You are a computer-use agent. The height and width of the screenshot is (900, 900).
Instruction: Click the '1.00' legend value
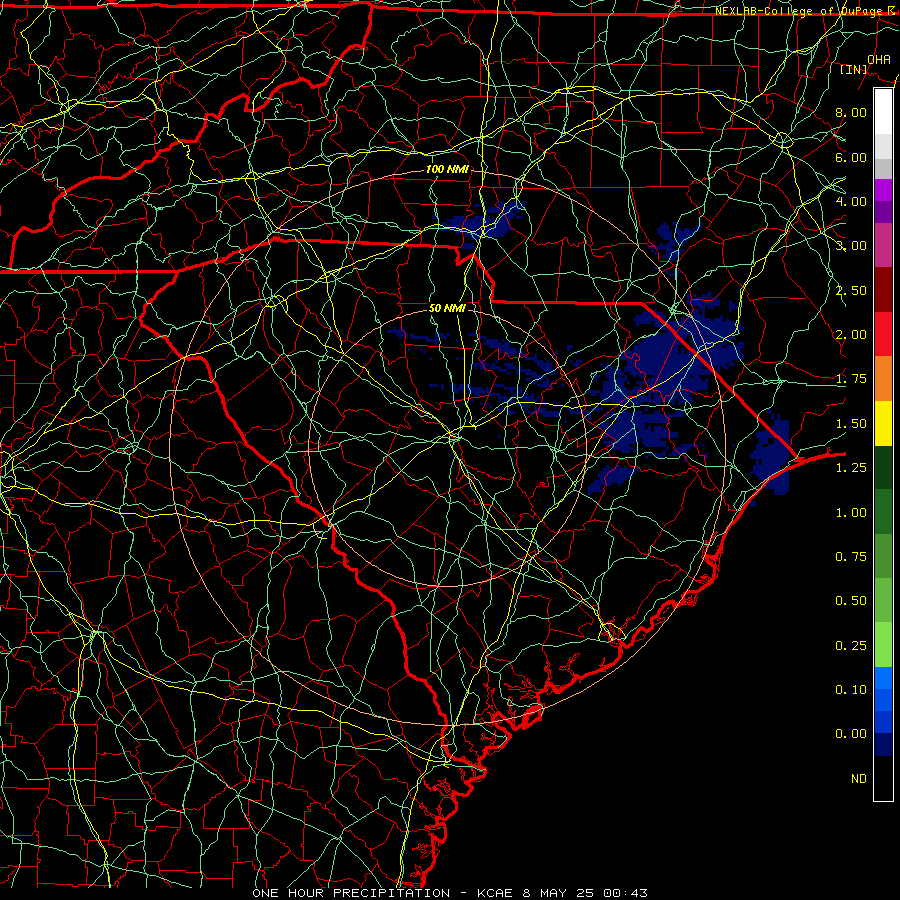[851, 513]
